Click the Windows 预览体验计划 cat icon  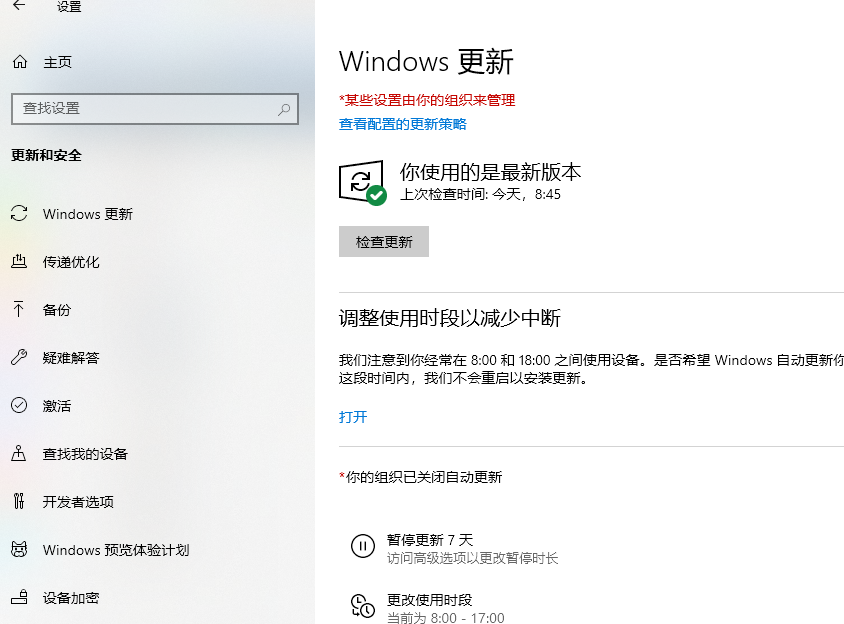(x=19, y=549)
